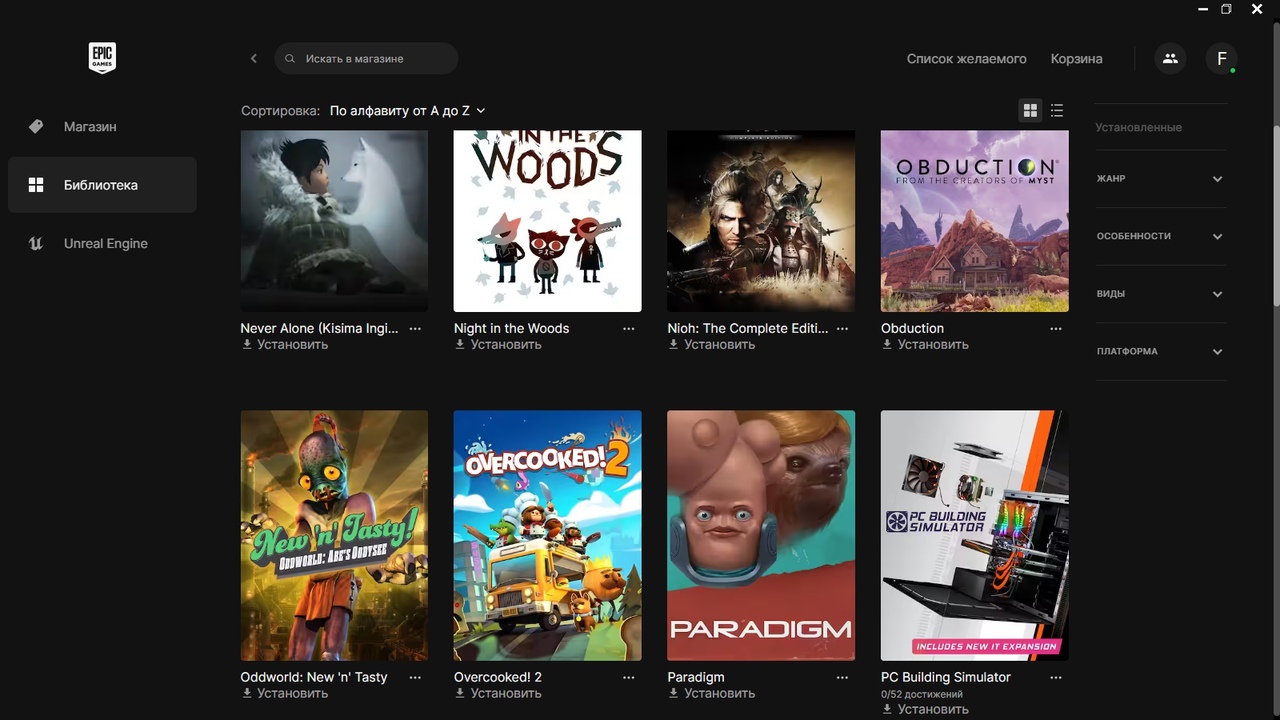Open more options for Oddworld: New 'n' Tasty
1280x720 pixels.
pyautogui.click(x=415, y=677)
